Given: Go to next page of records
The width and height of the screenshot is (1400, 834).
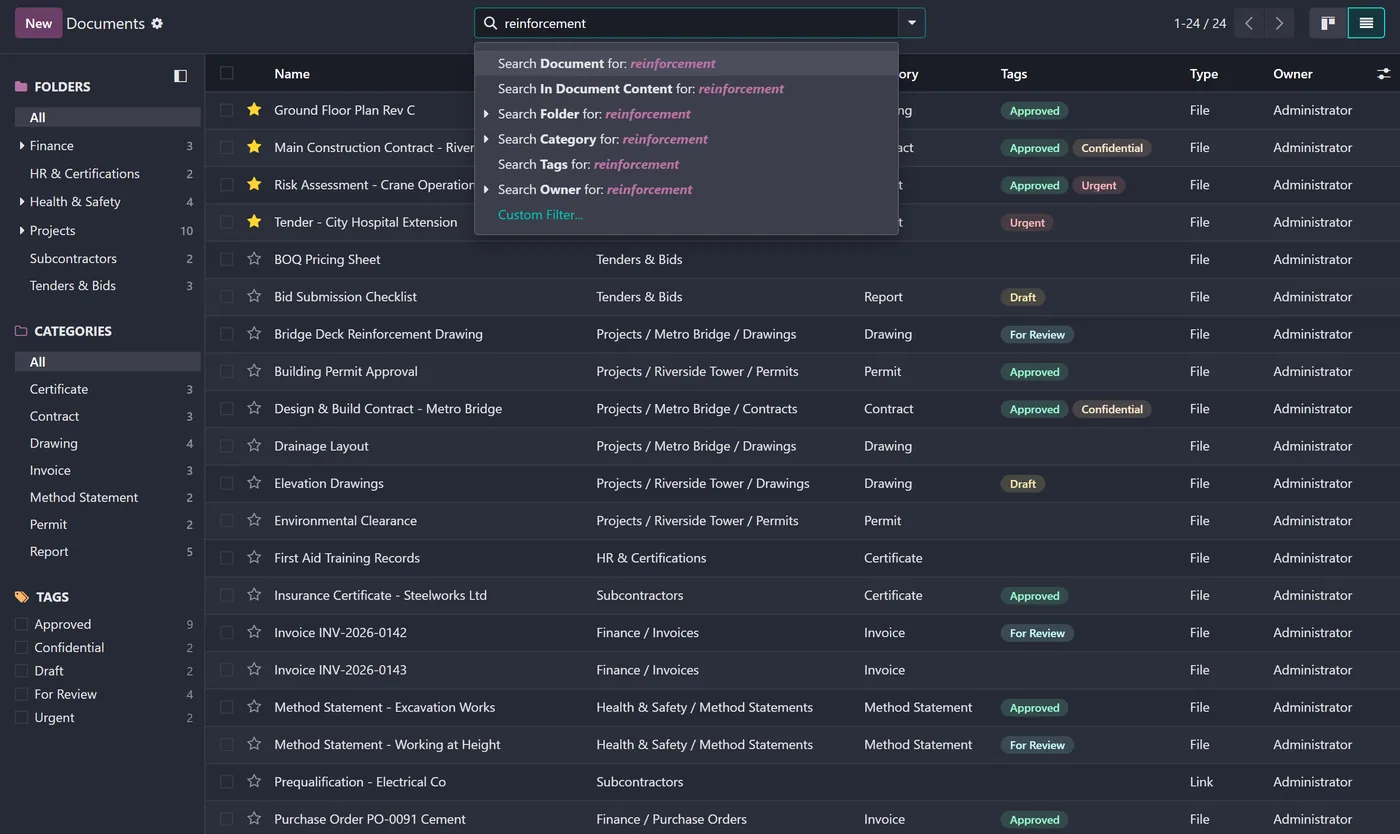Looking at the screenshot, I should pyautogui.click(x=1279, y=23).
